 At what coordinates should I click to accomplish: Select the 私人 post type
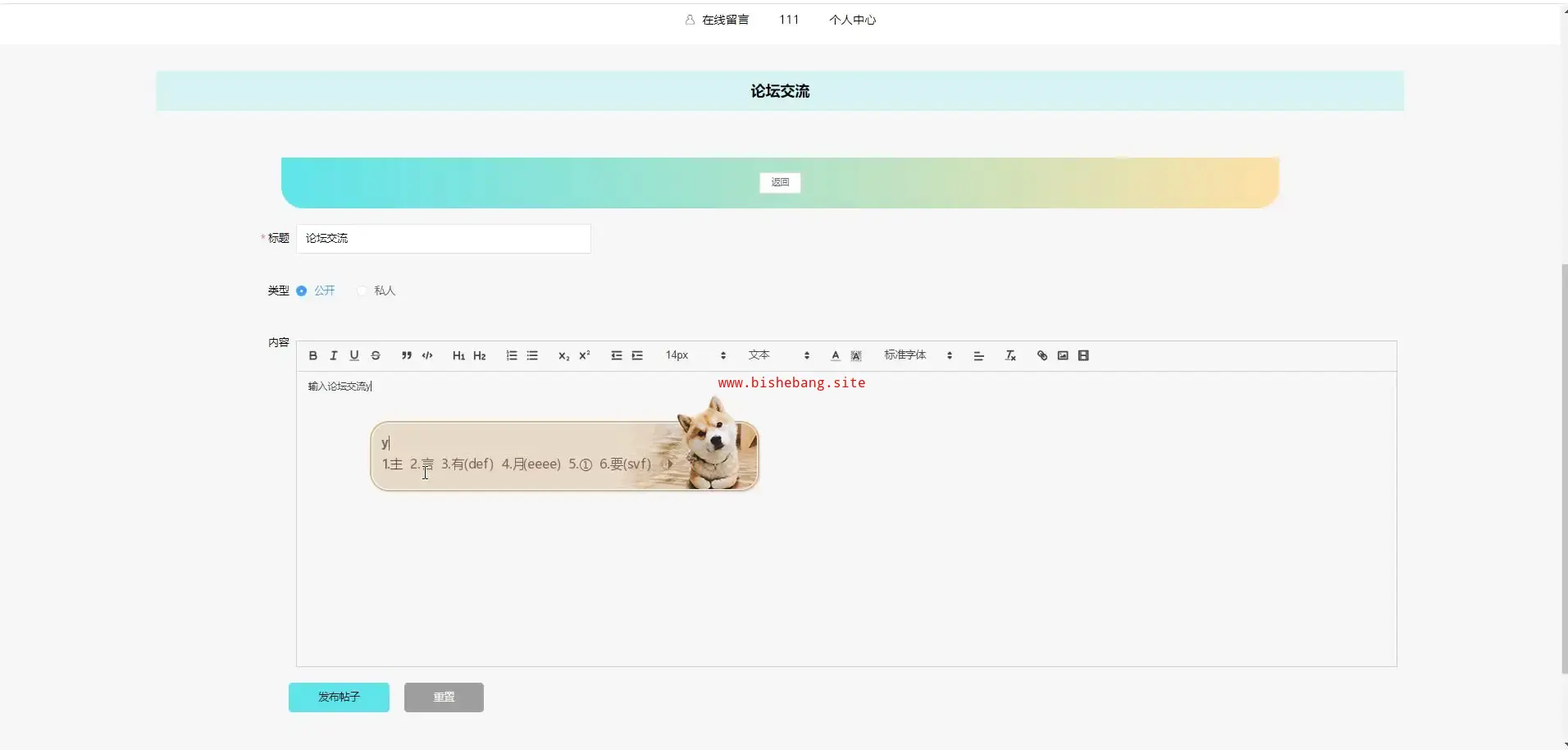pos(376,290)
